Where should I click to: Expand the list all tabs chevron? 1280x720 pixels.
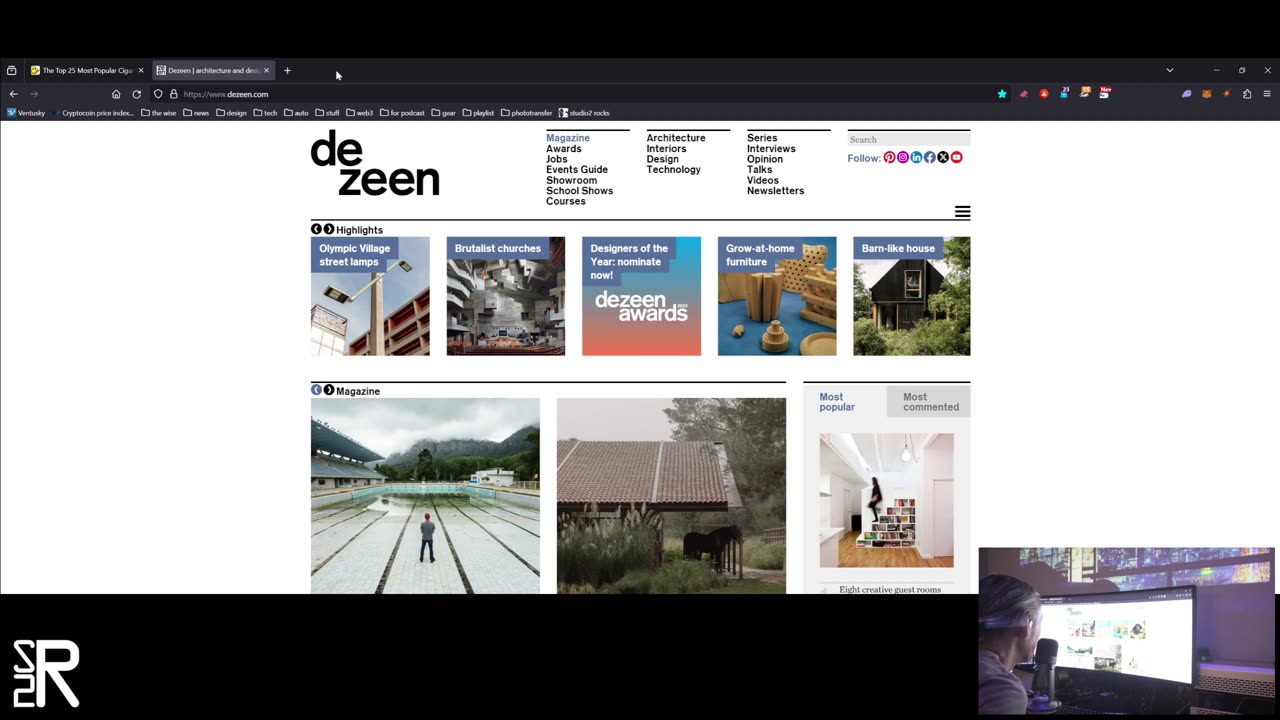1169,70
